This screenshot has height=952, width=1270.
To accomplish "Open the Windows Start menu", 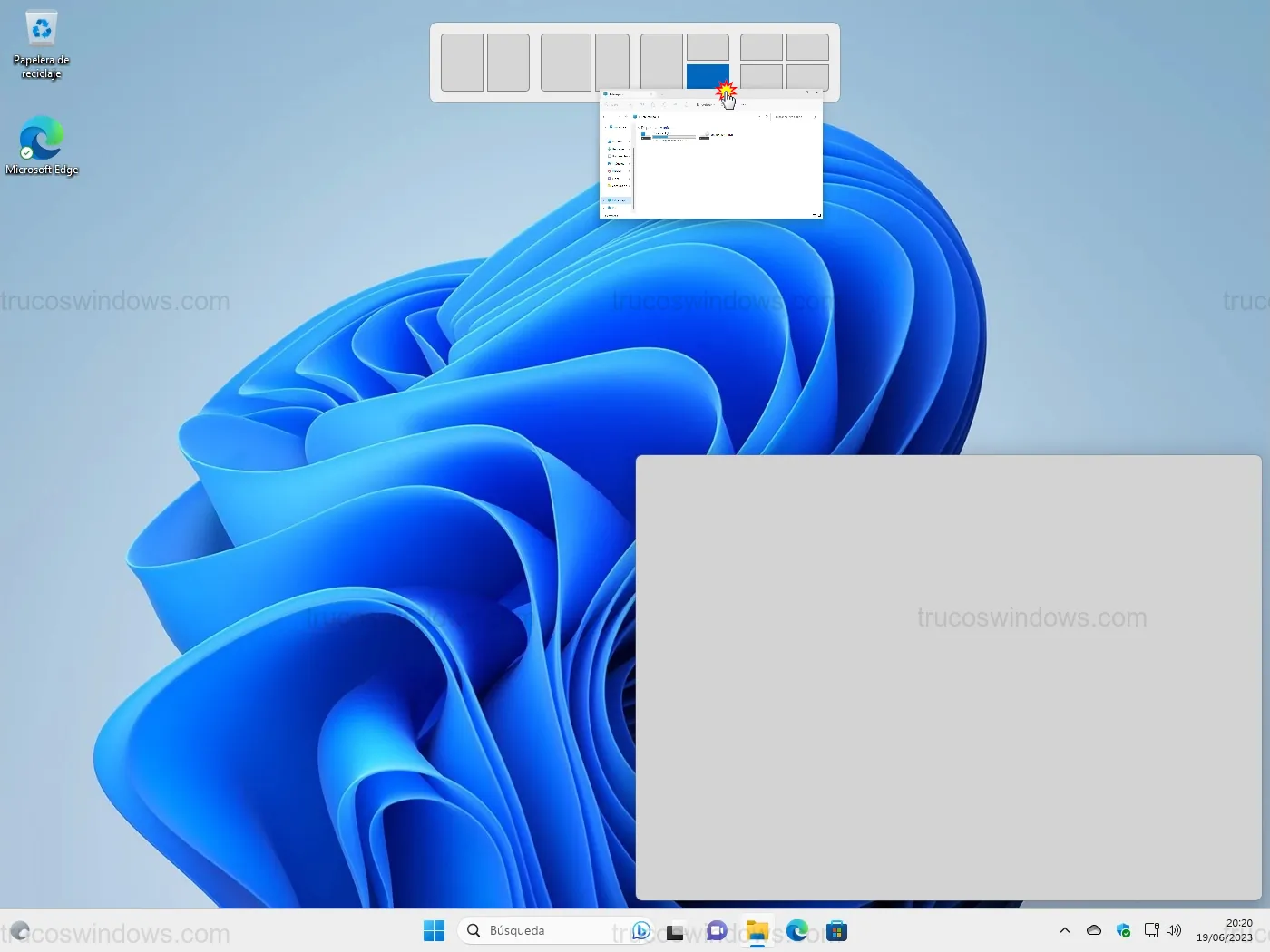I will pos(434,931).
